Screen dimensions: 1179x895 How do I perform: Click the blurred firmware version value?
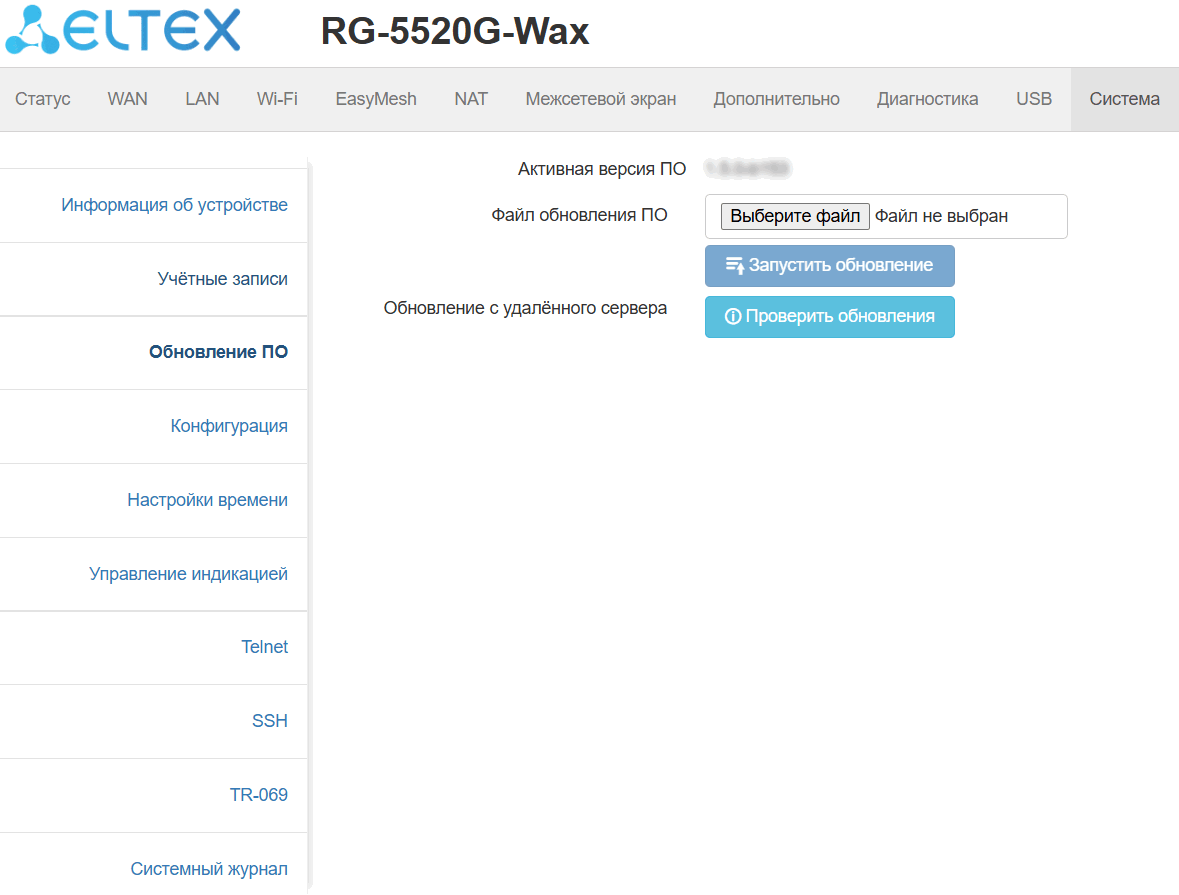[748, 168]
